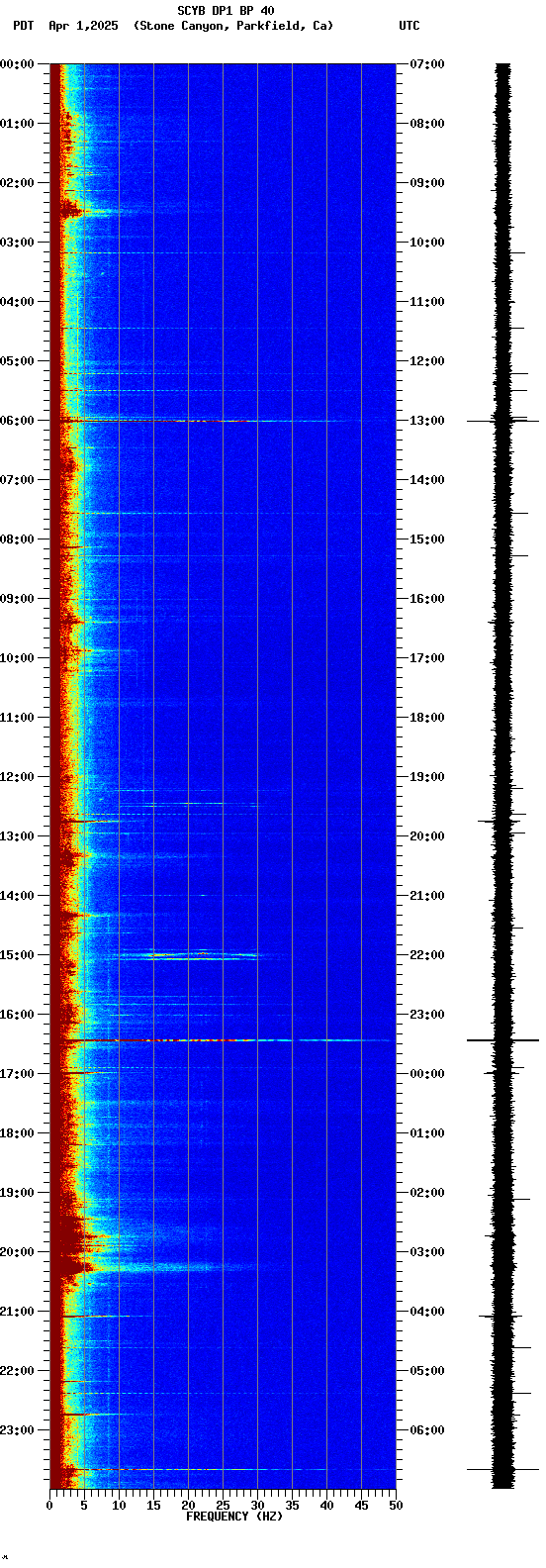This screenshot has height=1568, width=546.
Task: Click the PDT '23:00' time label
Action: click(x=17, y=1430)
